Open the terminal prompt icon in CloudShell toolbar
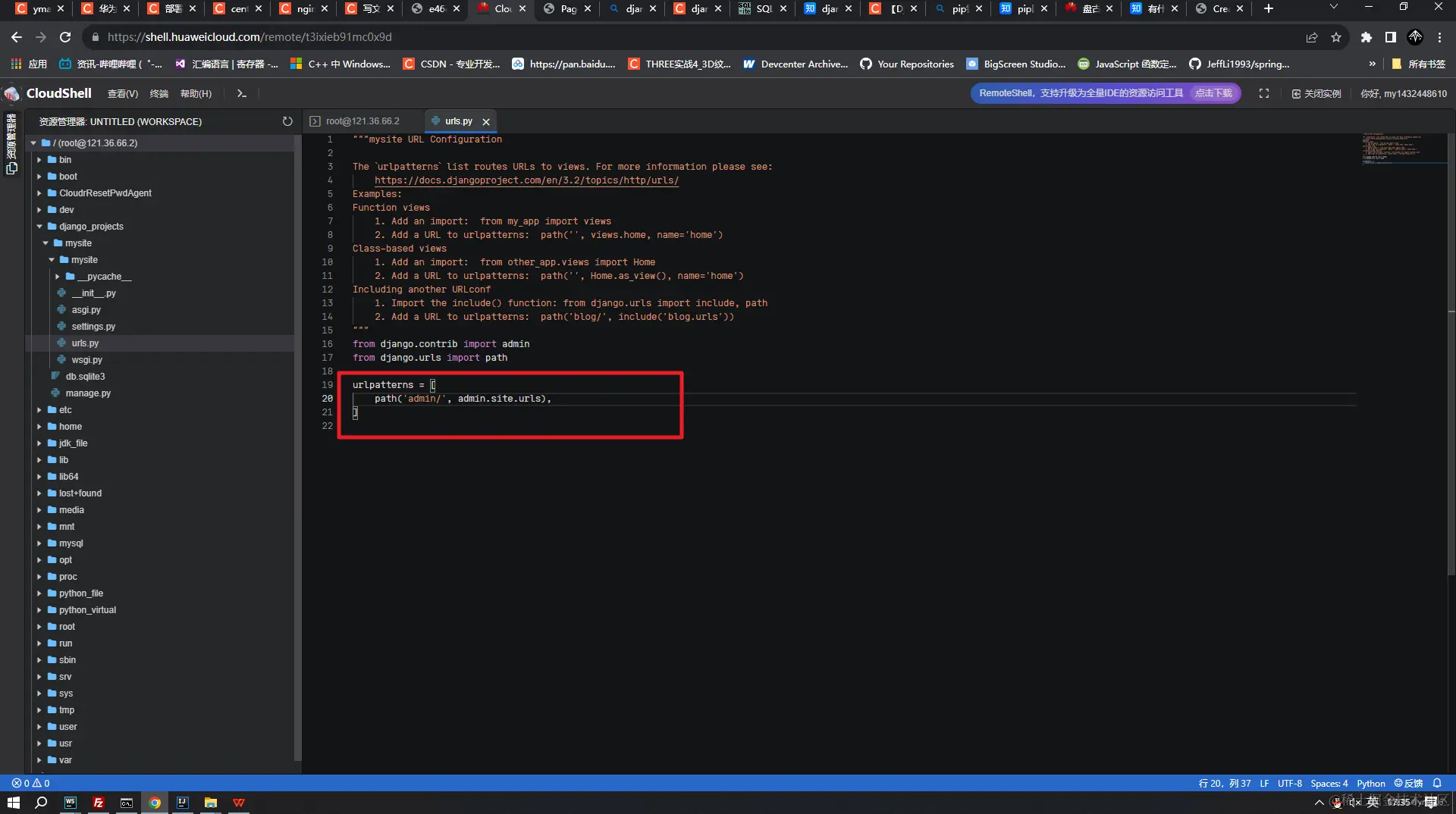 pyautogui.click(x=242, y=93)
